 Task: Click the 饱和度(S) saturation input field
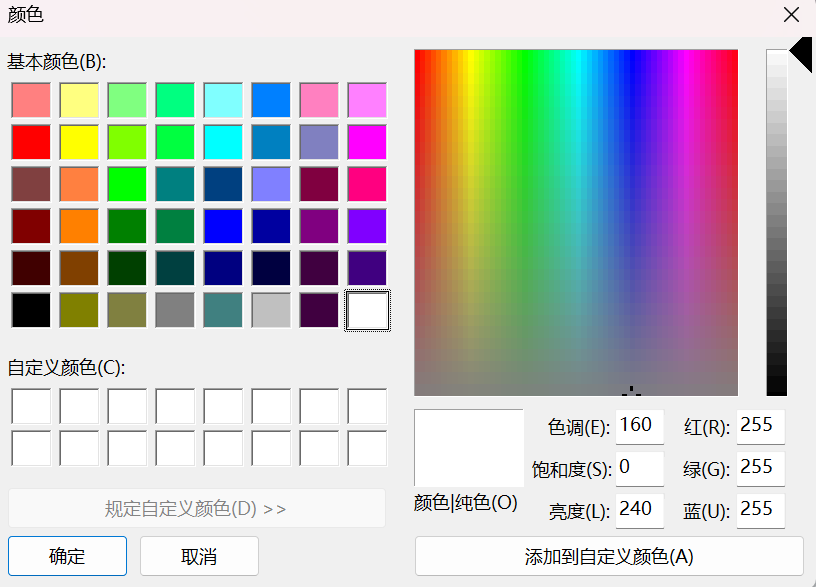[639, 468]
